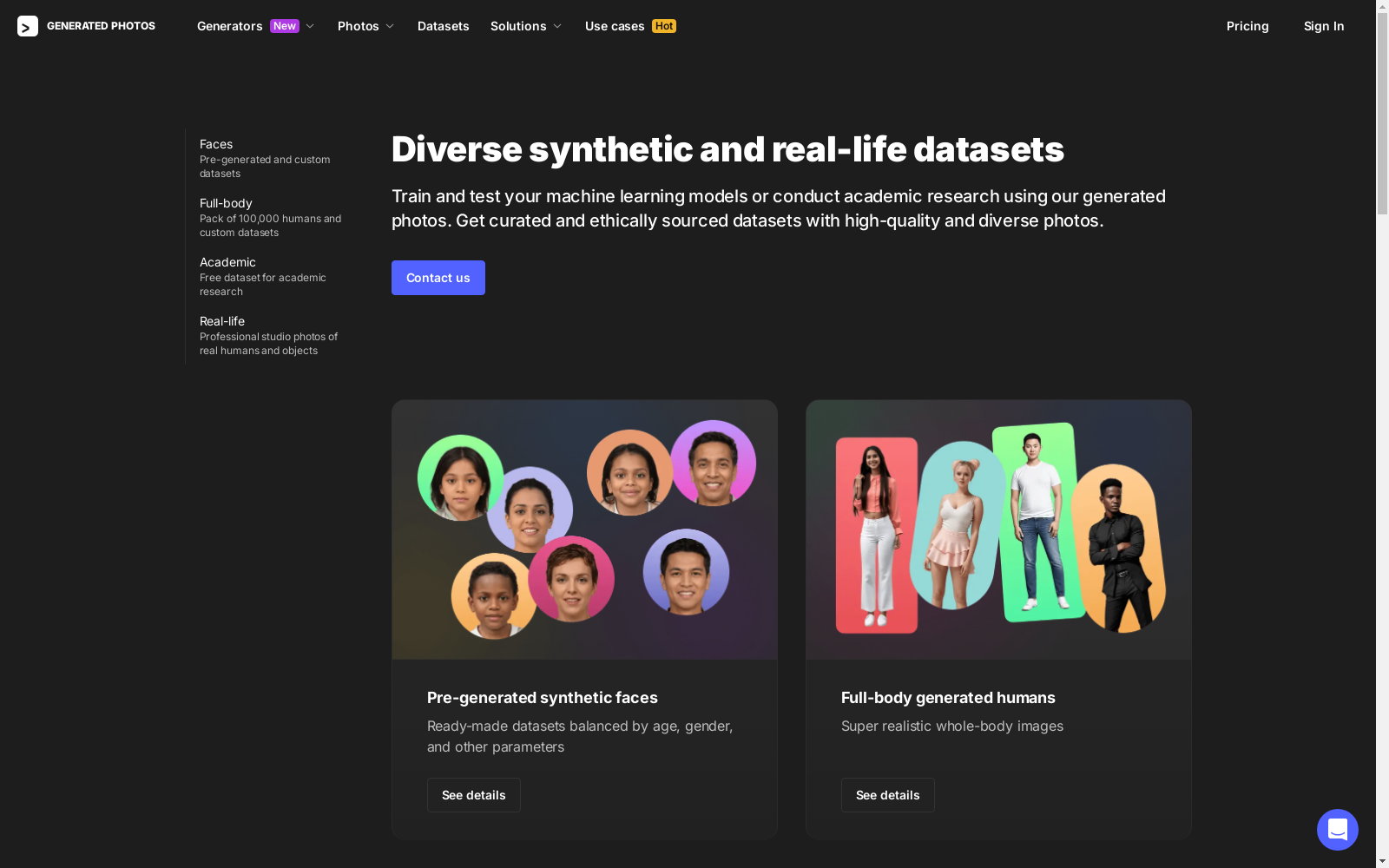Click the Pre-generated synthetic faces heading

(x=543, y=698)
